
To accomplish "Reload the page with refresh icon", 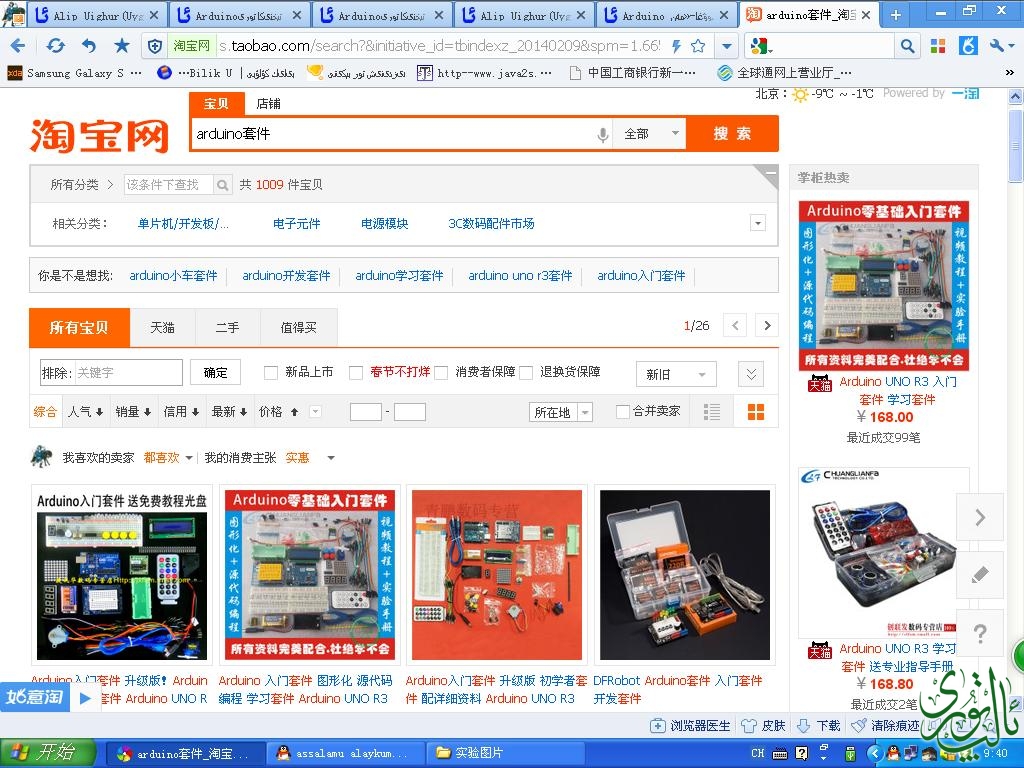I will 56,45.
